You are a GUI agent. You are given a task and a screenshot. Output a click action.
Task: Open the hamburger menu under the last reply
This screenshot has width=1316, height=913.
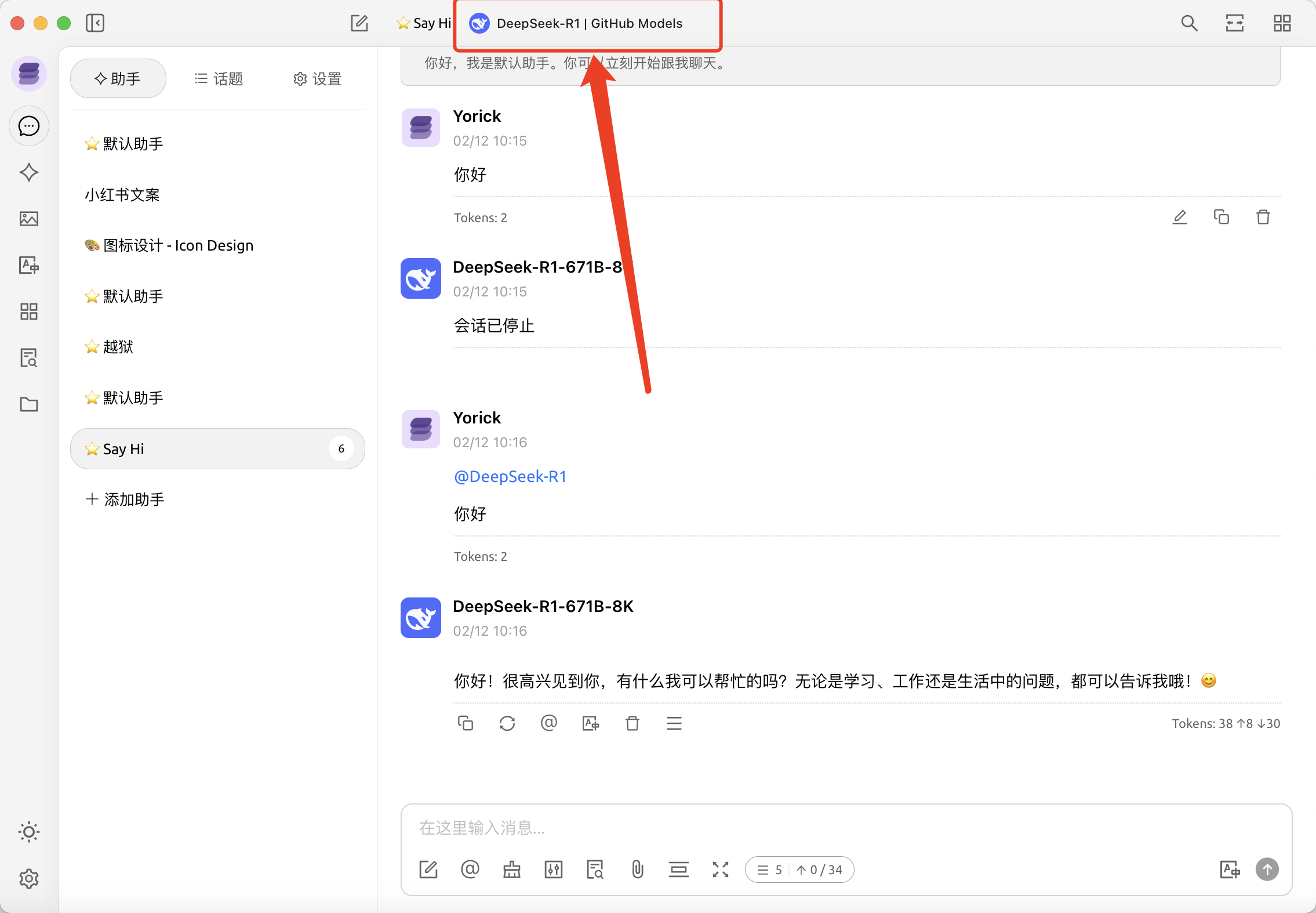674,723
